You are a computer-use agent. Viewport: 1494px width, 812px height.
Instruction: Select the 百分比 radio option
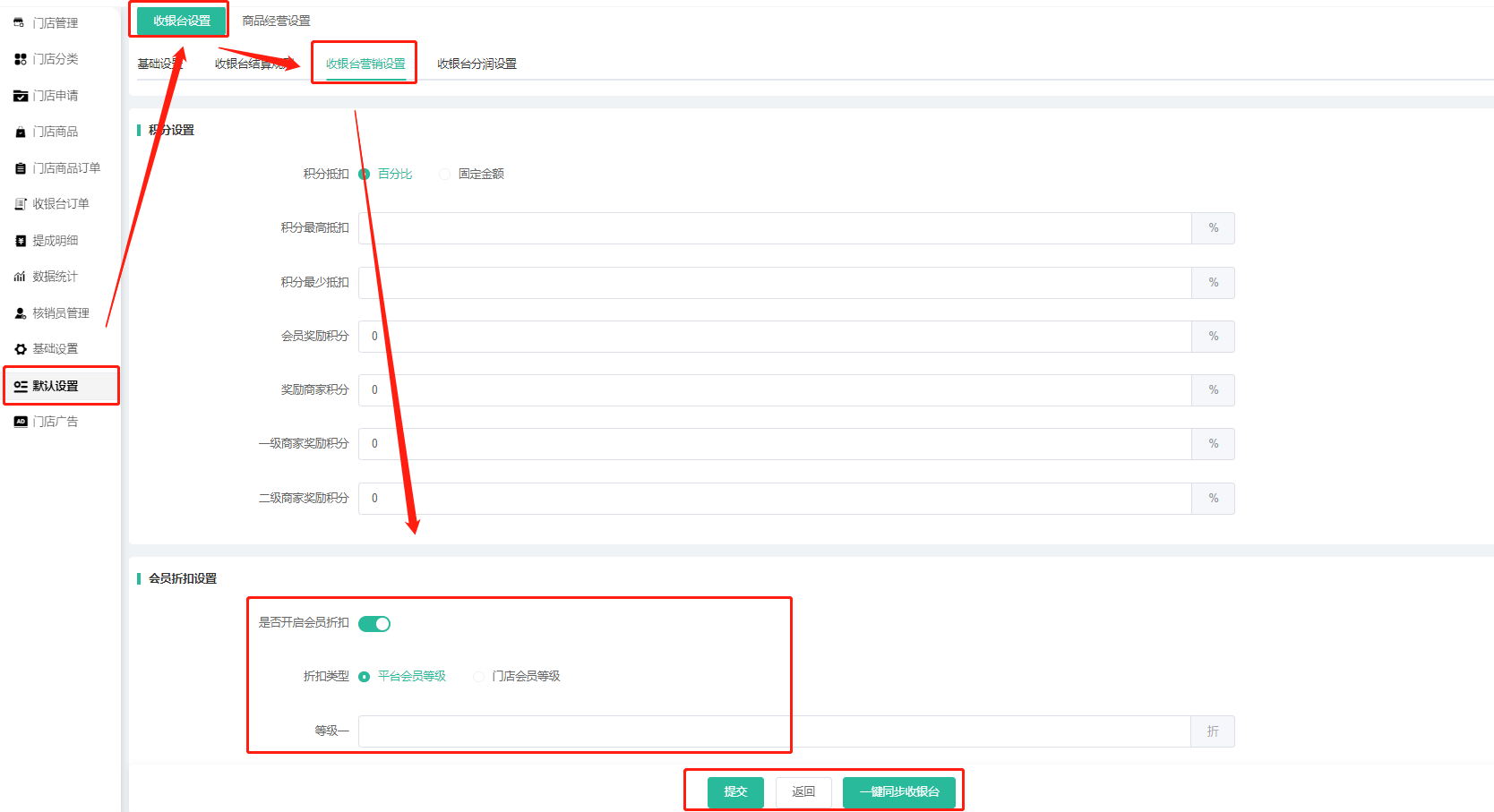pos(365,175)
